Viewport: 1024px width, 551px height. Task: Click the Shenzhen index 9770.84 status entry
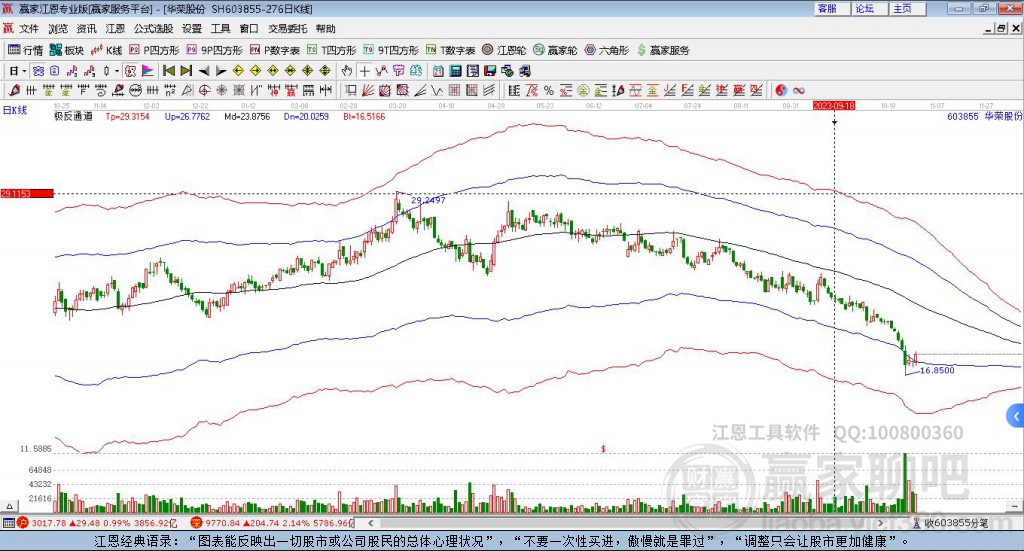coord(271,523)
